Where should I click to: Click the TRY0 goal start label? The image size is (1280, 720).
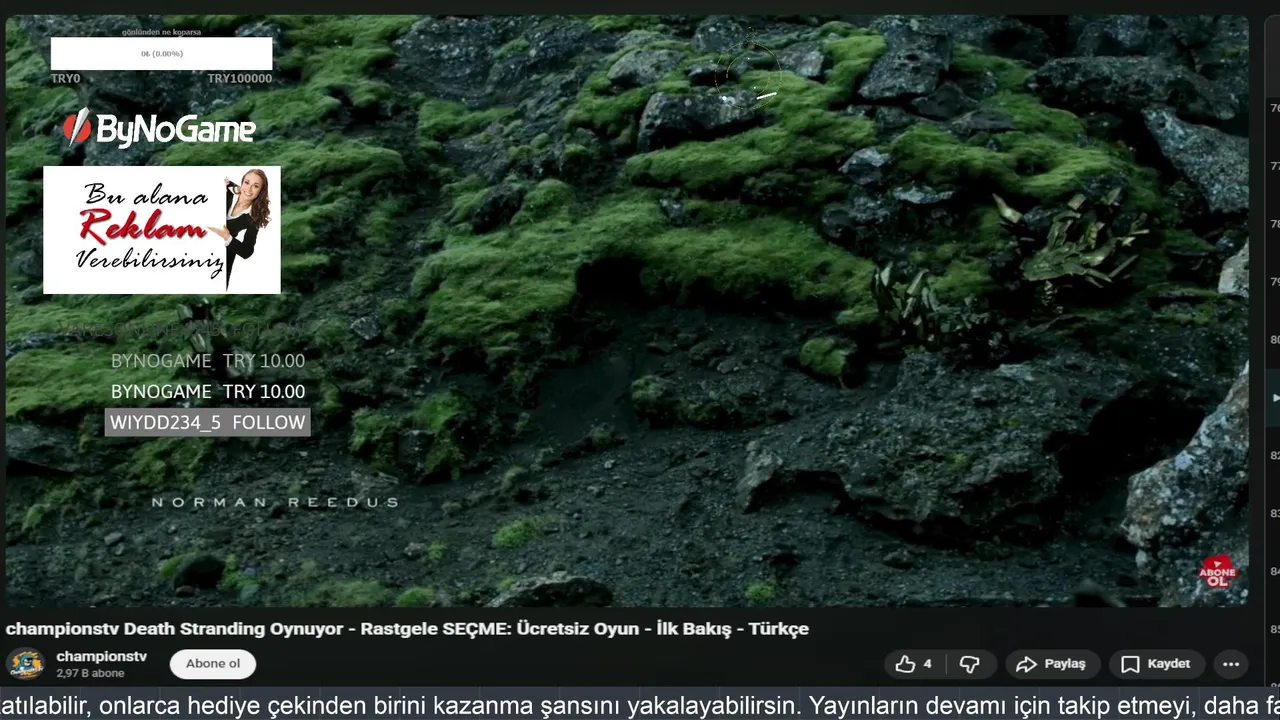[65, 78]
